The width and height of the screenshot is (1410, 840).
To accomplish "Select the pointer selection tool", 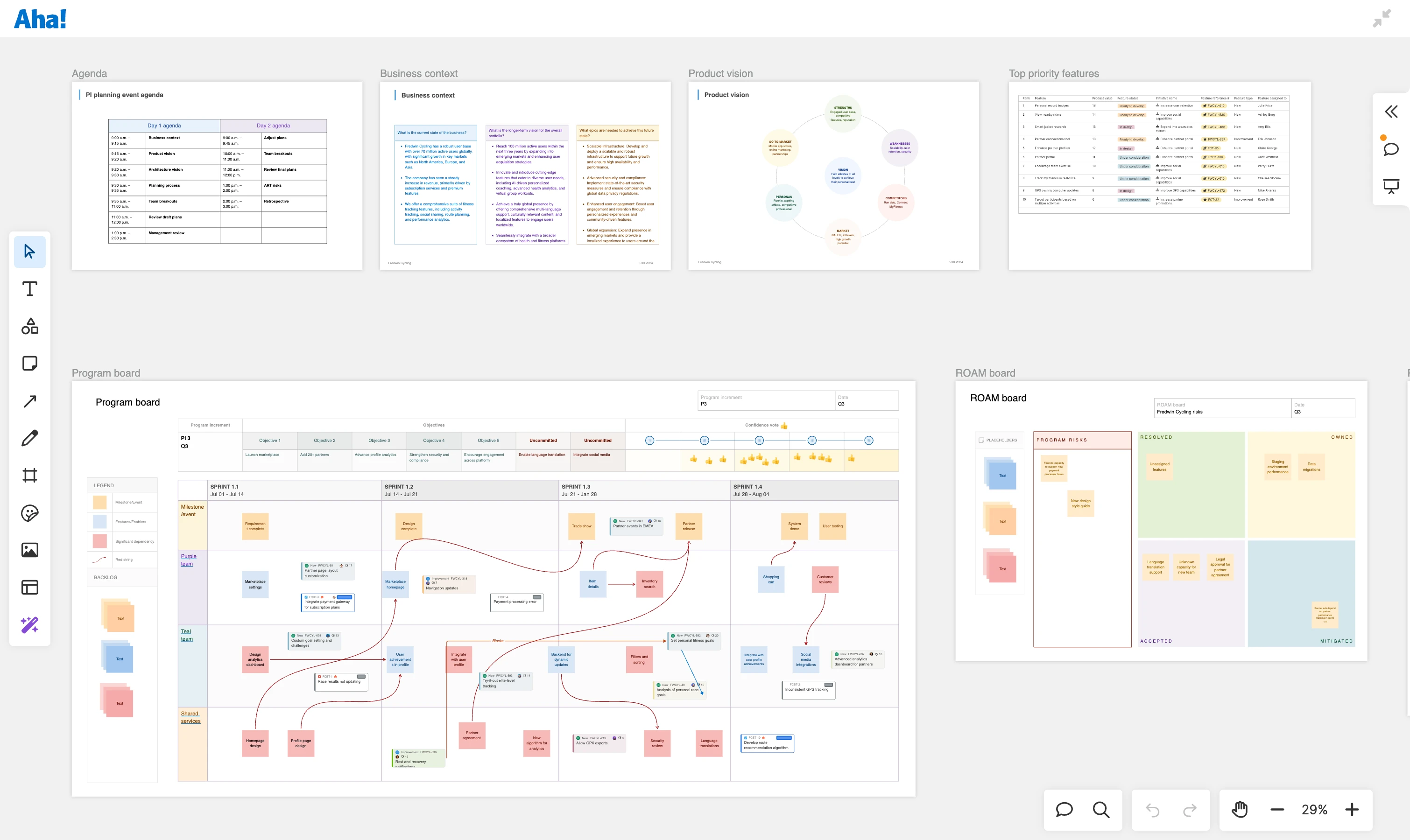I will tap(29, 252).
